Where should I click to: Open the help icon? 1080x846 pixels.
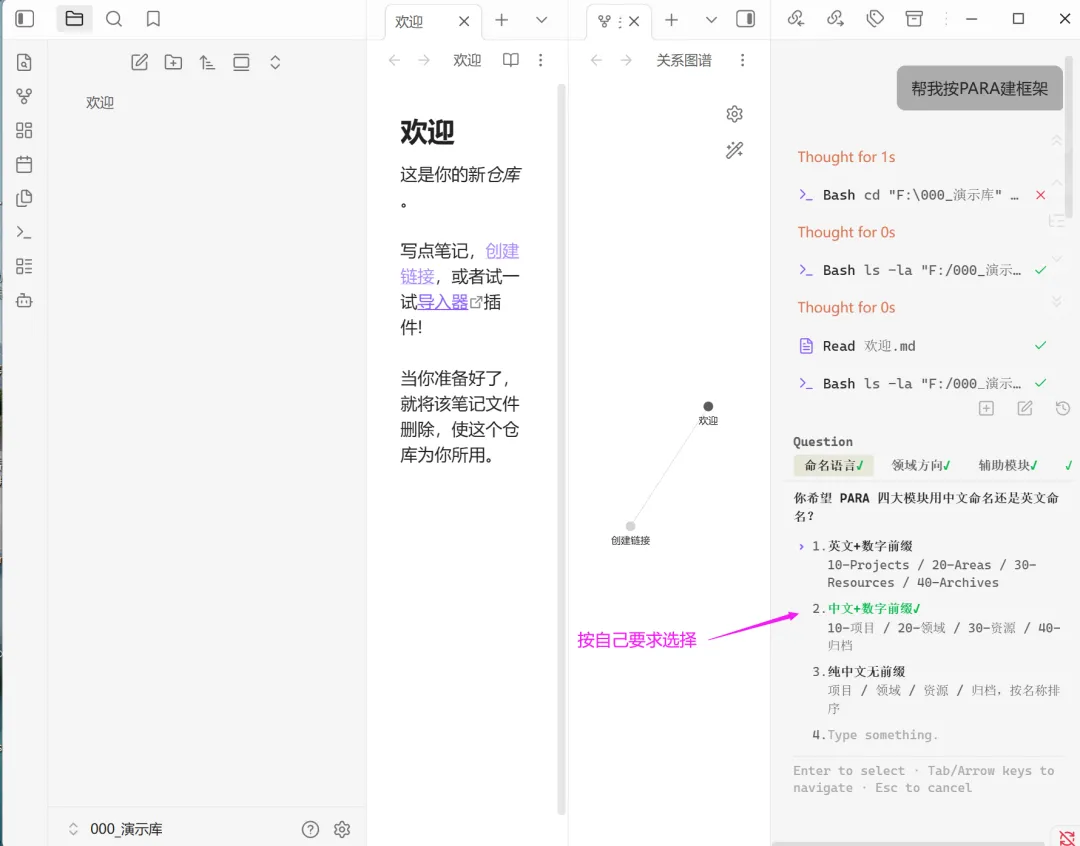[x=311, y=829]
